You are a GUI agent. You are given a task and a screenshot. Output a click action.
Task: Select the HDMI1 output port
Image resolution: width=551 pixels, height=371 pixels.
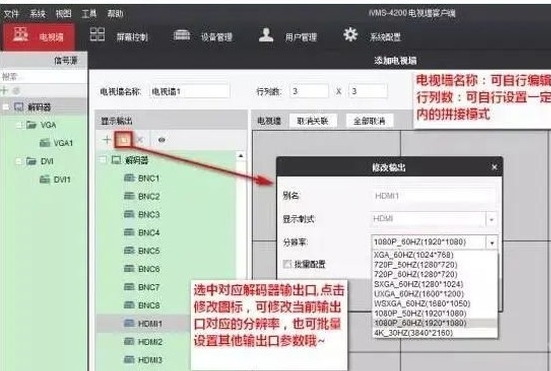pos(143,324)
